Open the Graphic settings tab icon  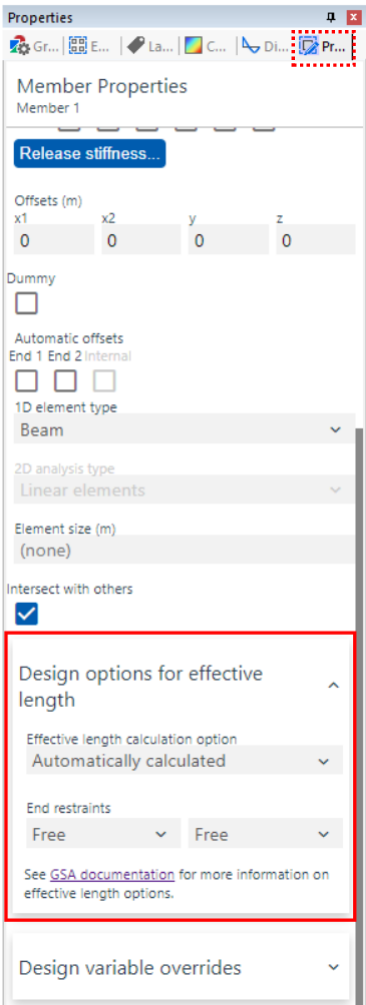[19, 46]
